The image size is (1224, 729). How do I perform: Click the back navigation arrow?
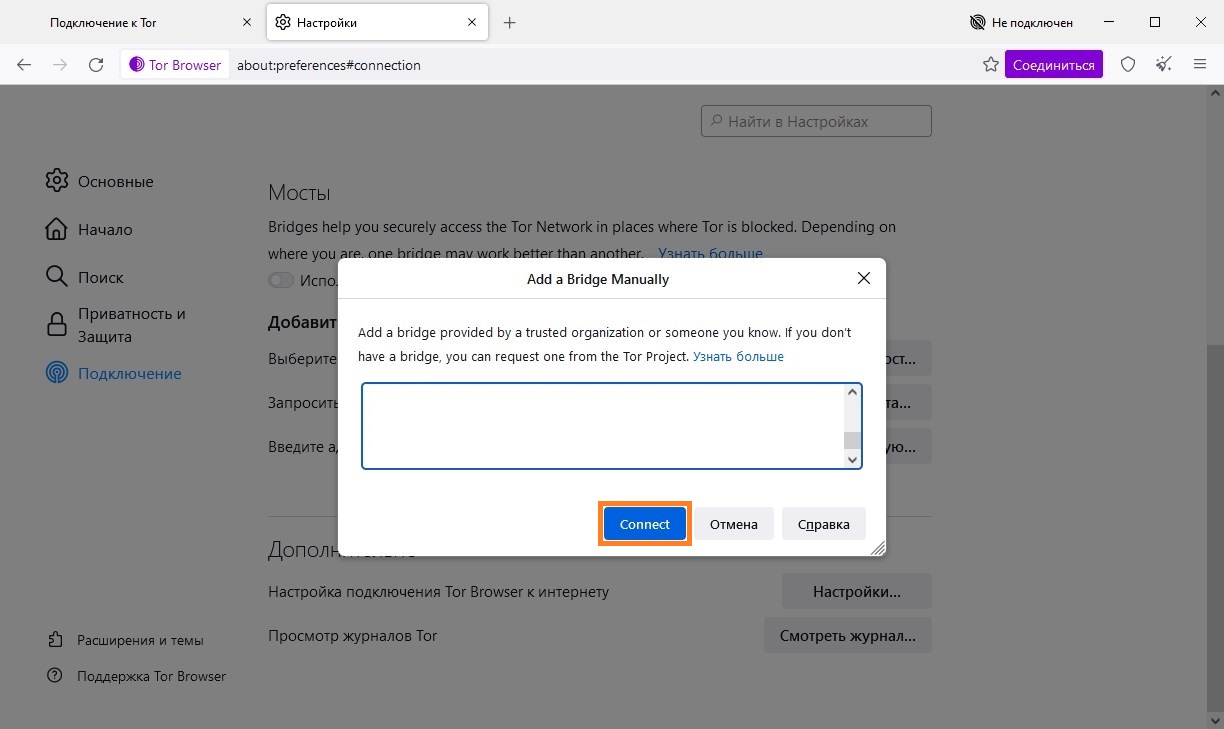pos(24,65)
